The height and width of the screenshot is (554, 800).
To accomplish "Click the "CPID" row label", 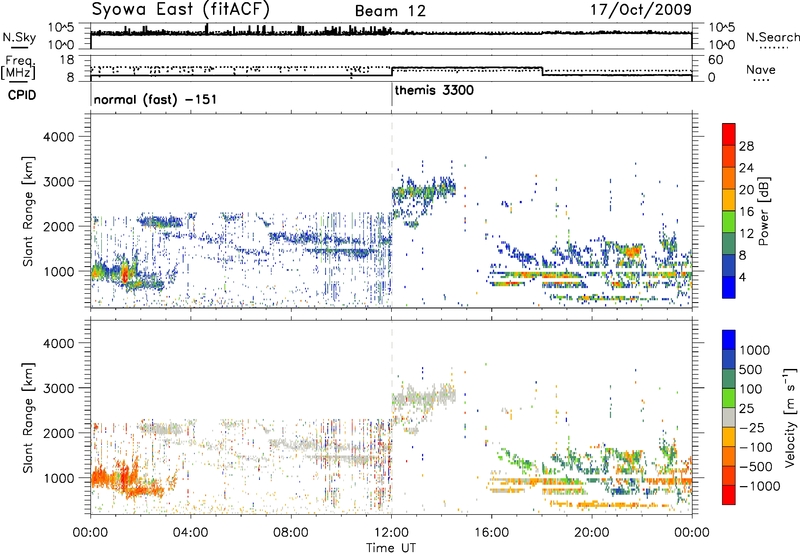I will tap(22, 95).
